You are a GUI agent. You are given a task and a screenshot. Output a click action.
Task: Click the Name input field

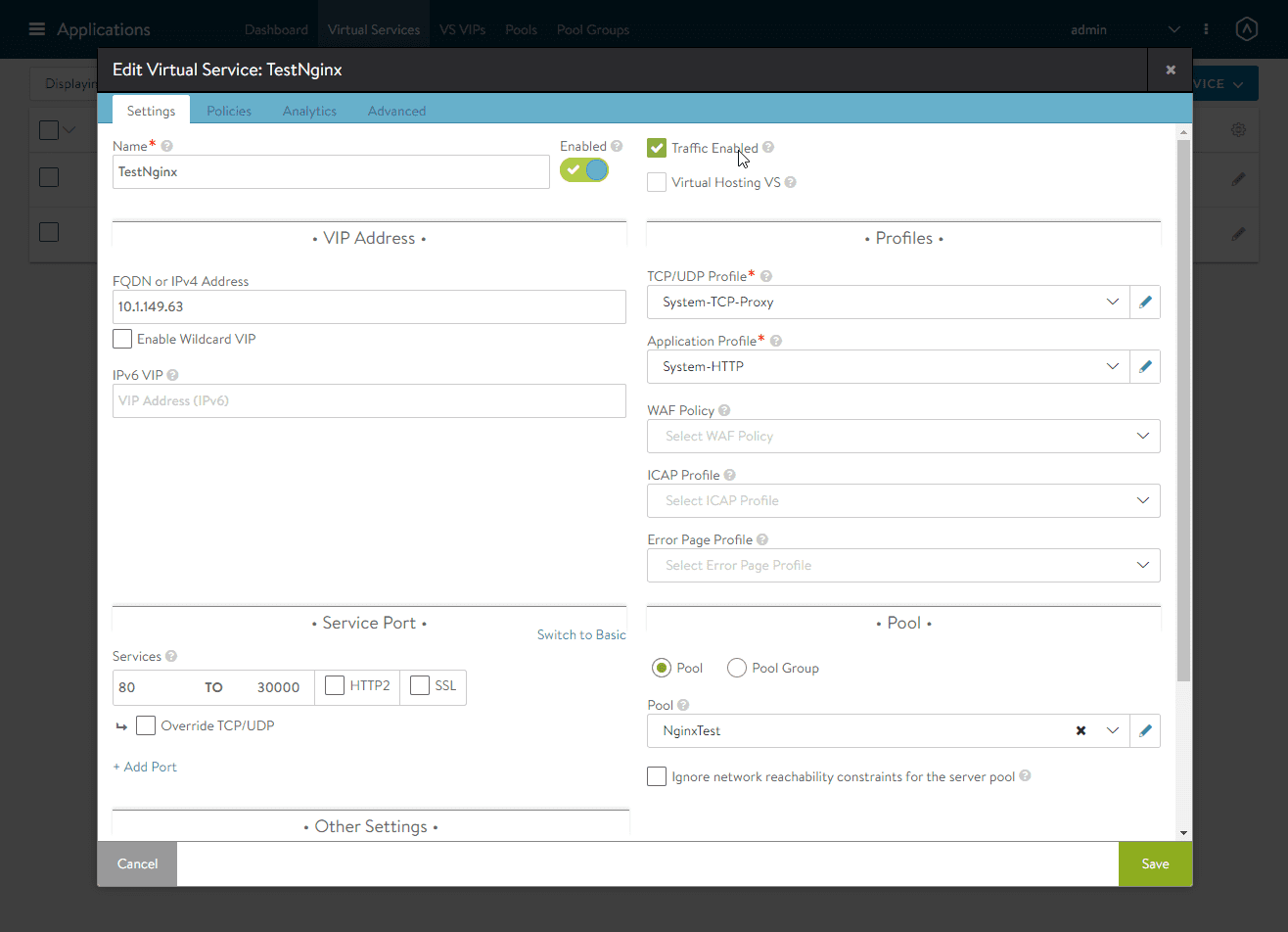point(331,171)
